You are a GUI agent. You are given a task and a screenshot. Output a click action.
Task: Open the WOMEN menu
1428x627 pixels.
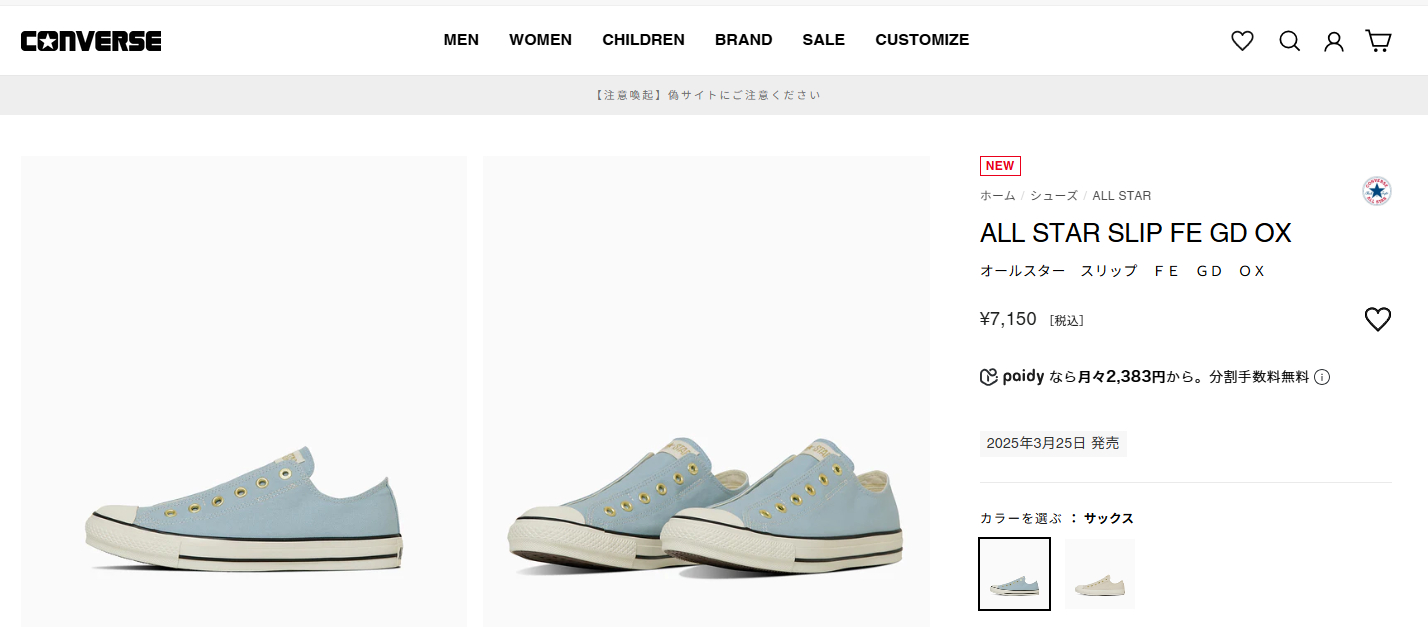(x=540, y=40)
